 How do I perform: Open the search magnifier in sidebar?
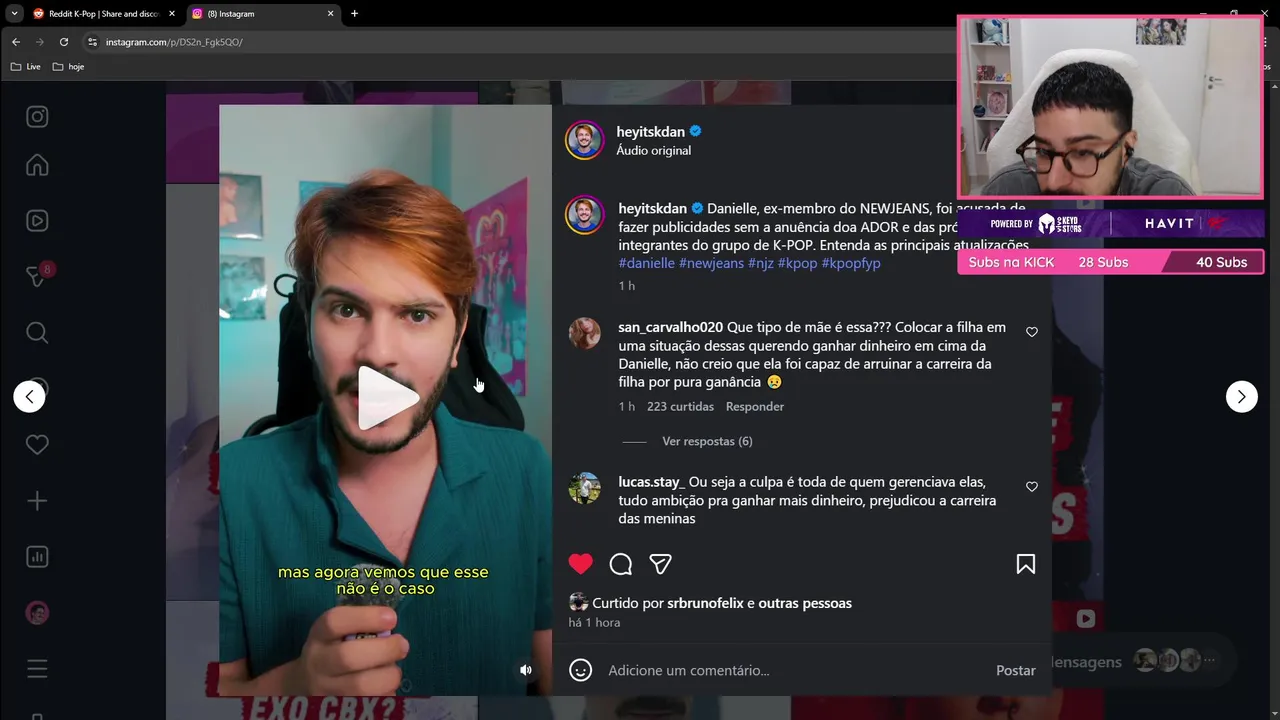coord(37,333)
